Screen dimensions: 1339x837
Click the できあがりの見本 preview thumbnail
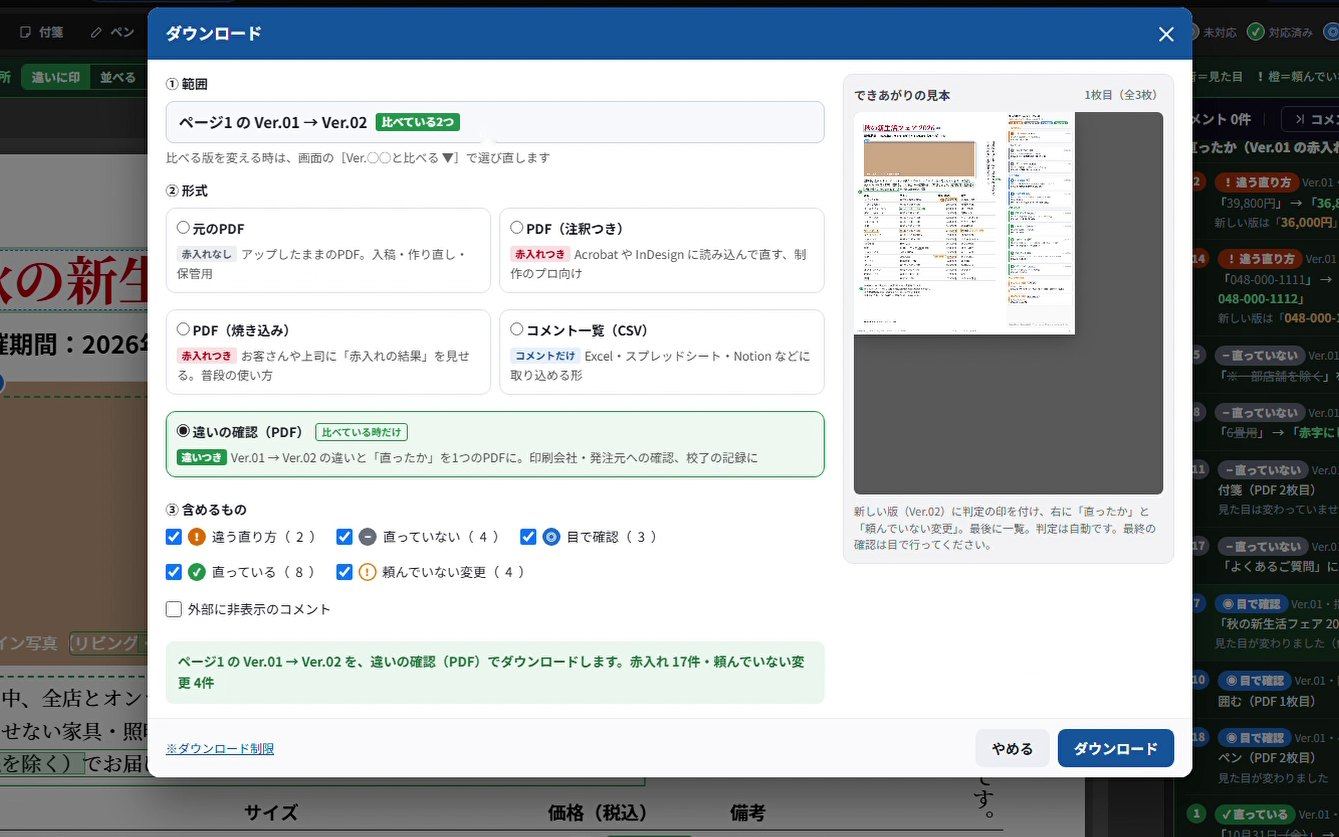(965, 223)
